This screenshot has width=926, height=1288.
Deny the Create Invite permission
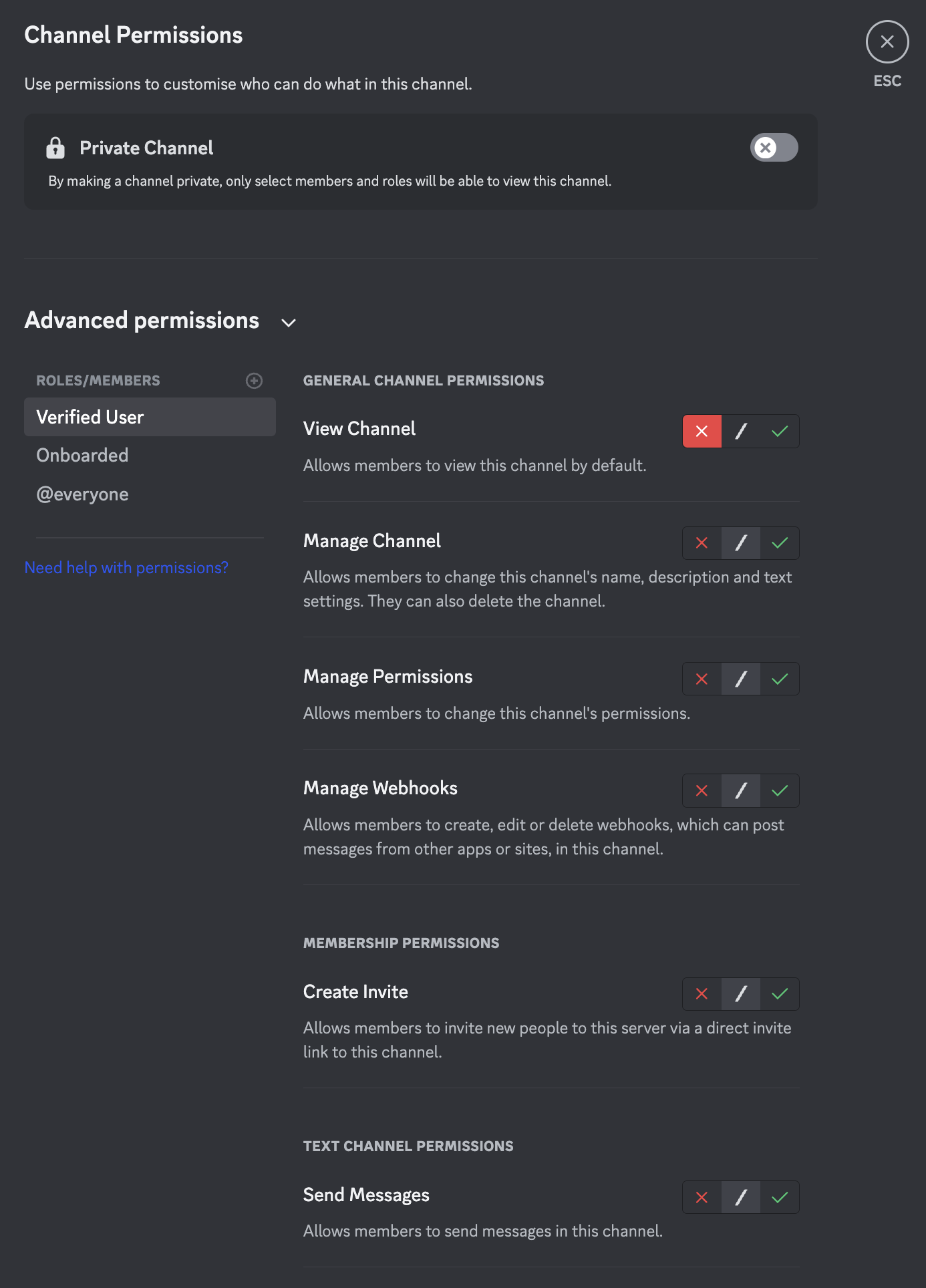coord(702,994)
